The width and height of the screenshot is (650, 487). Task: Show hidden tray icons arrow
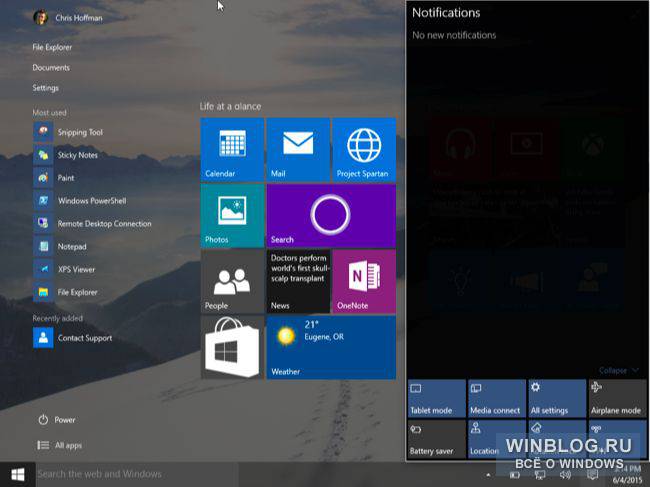coord(489,475)
